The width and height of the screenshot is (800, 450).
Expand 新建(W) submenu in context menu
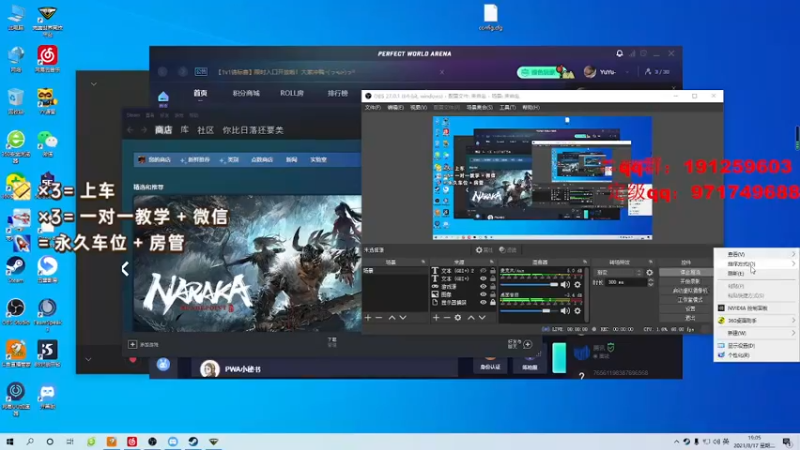click(756, 333)
